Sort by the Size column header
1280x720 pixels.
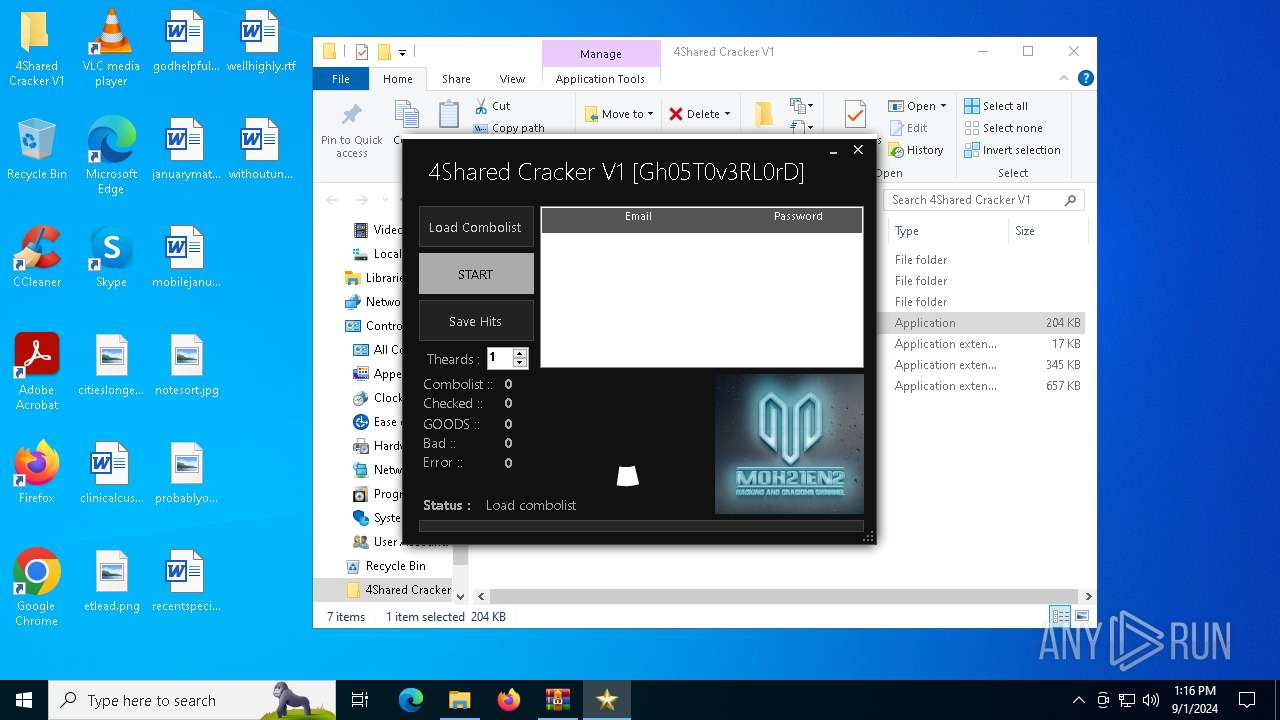[x=1047, y=231]
